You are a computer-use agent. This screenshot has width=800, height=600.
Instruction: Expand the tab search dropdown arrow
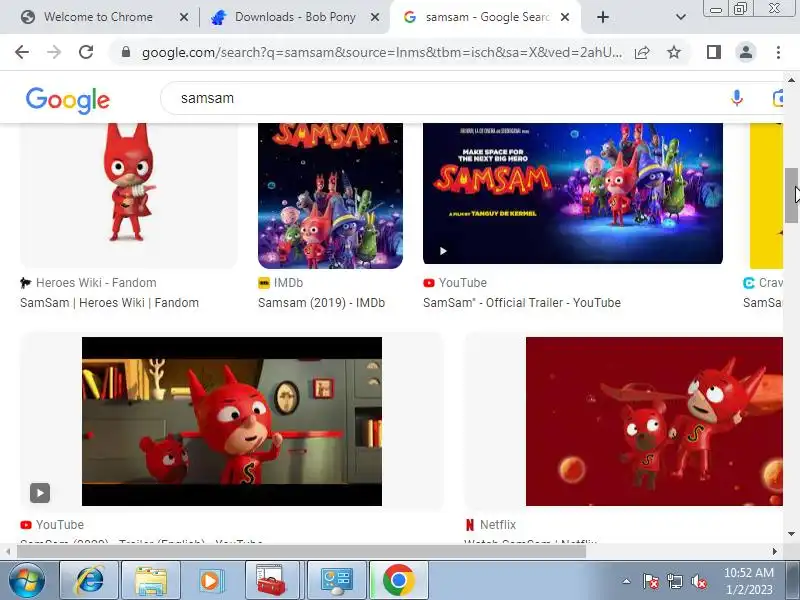point(681,17)
